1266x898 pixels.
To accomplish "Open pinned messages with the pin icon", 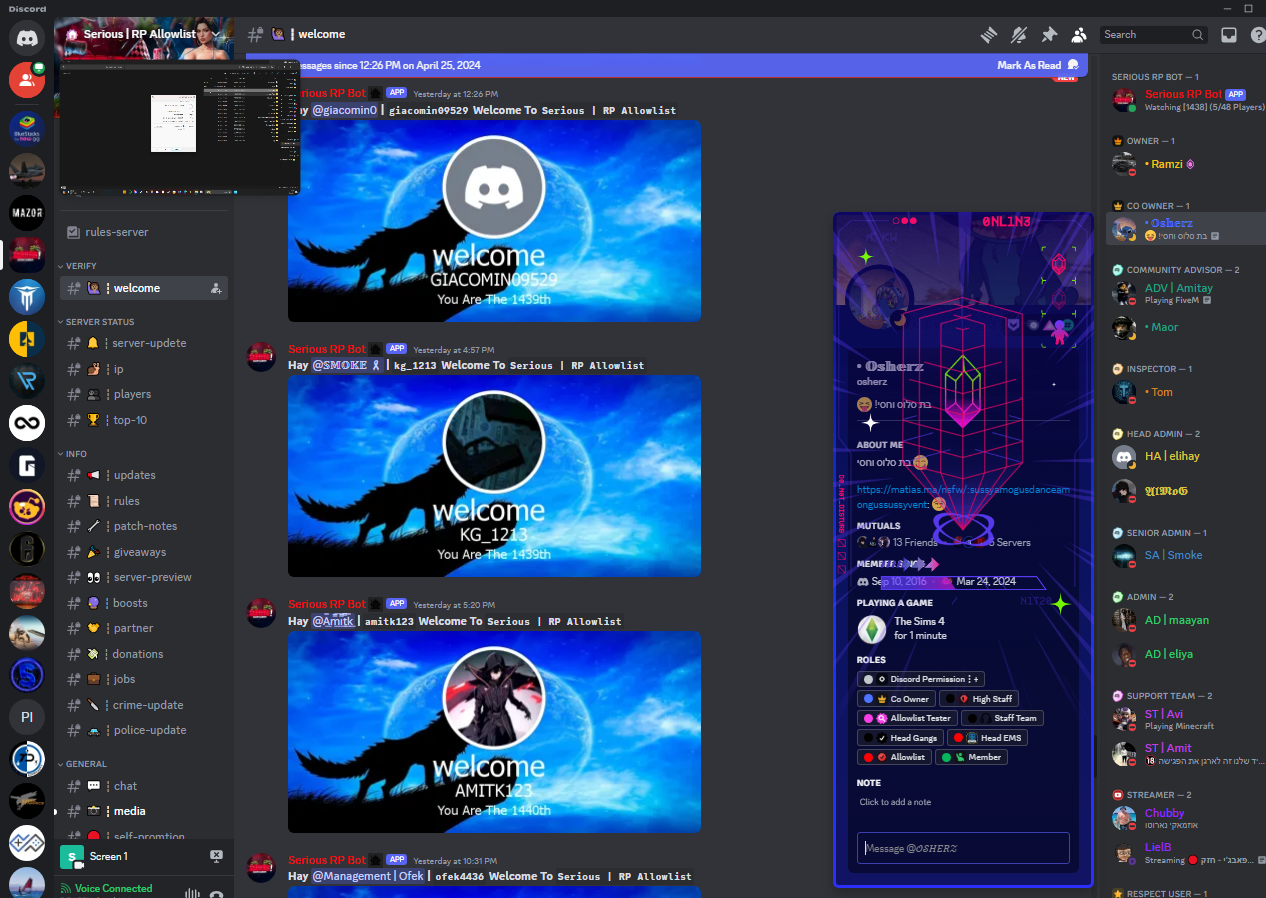I will (1049, 35).
